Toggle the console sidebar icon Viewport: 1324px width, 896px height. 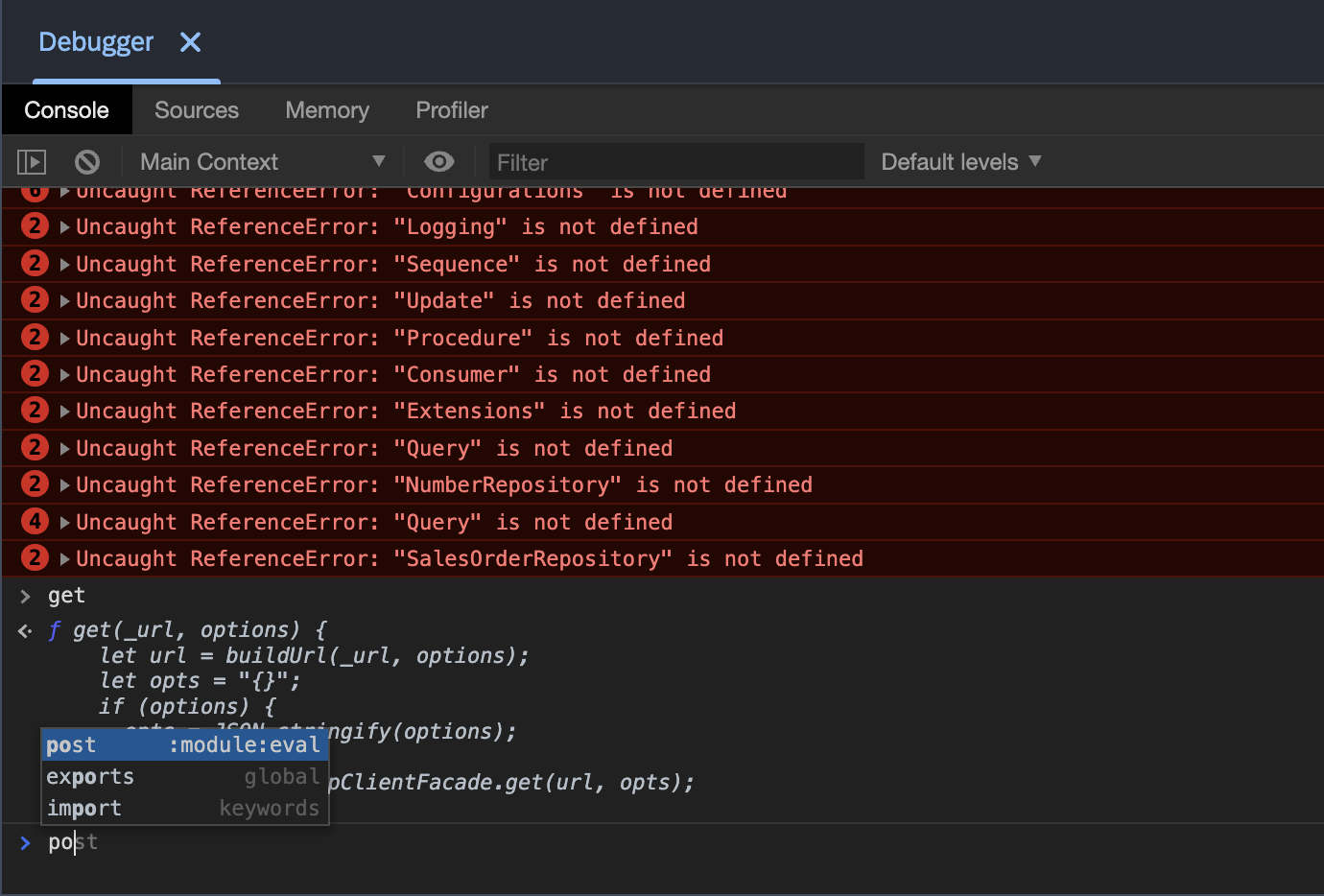[x=32, y=162]
